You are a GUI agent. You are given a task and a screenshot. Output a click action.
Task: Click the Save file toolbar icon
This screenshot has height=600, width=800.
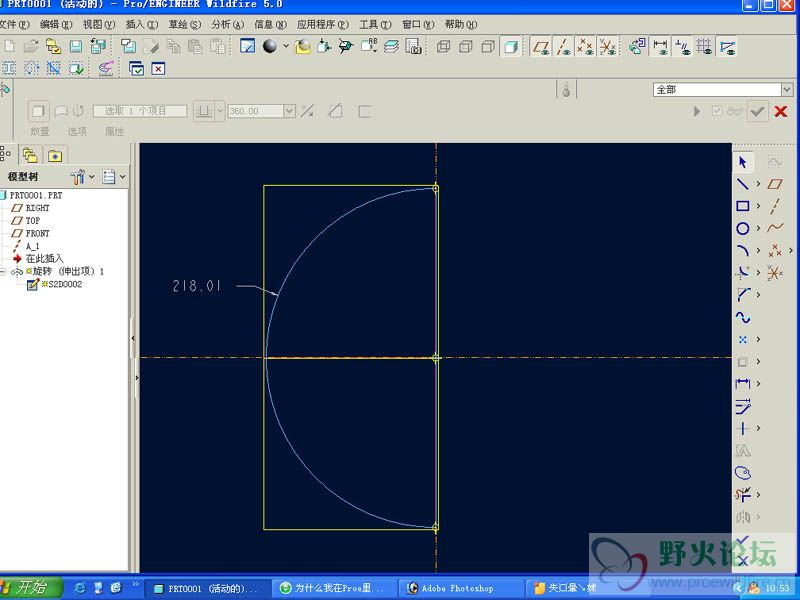click(76, 47)
